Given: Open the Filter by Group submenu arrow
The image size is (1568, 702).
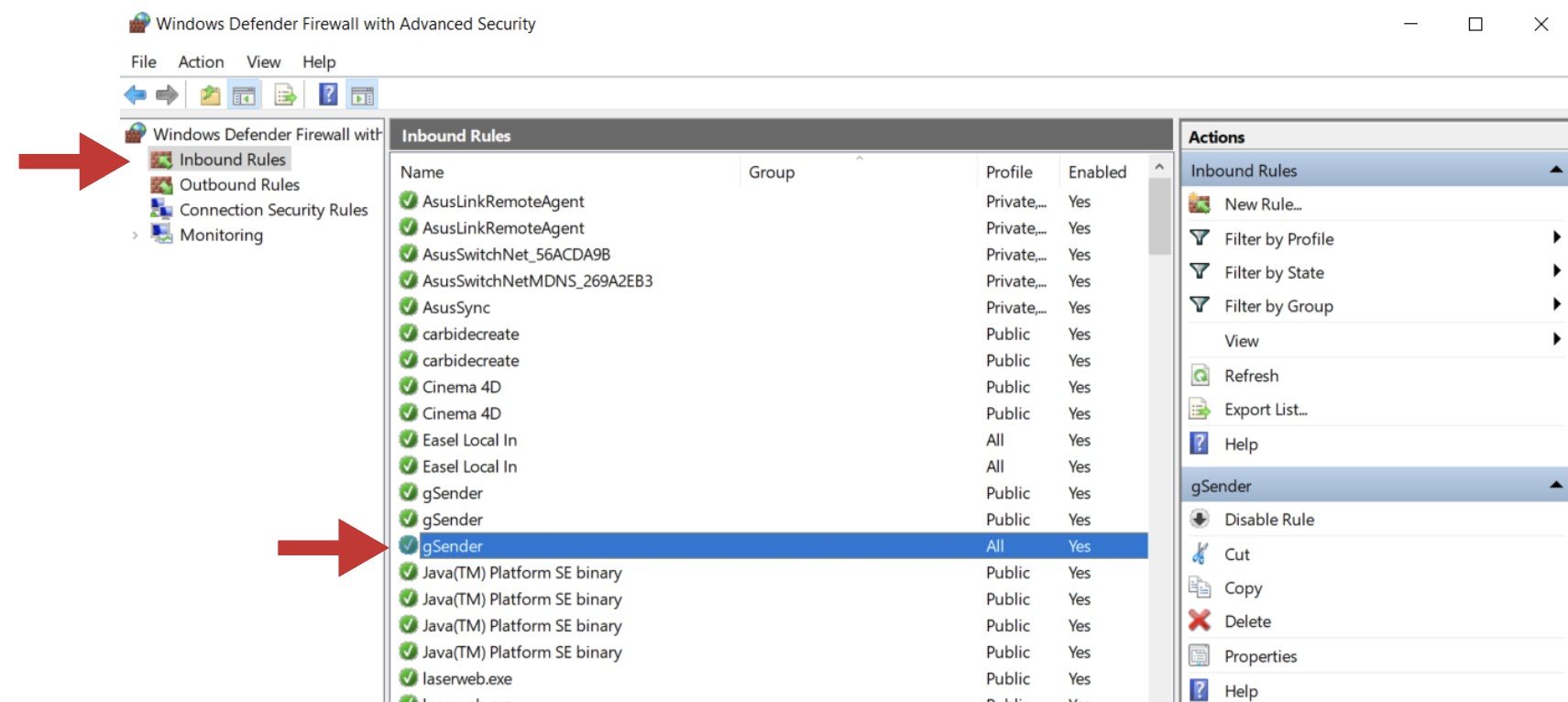Looking at the screenshot, I should click(1556, 304).
